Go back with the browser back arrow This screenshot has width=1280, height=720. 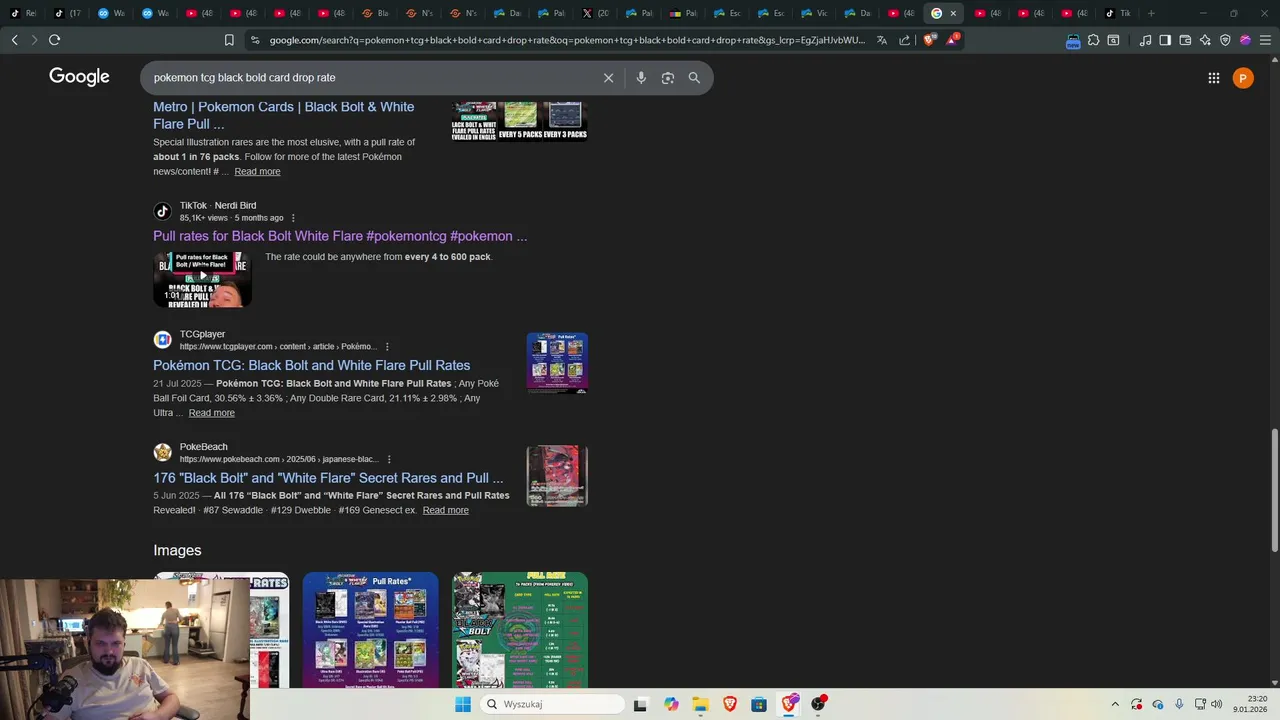(x=14, y=40)
